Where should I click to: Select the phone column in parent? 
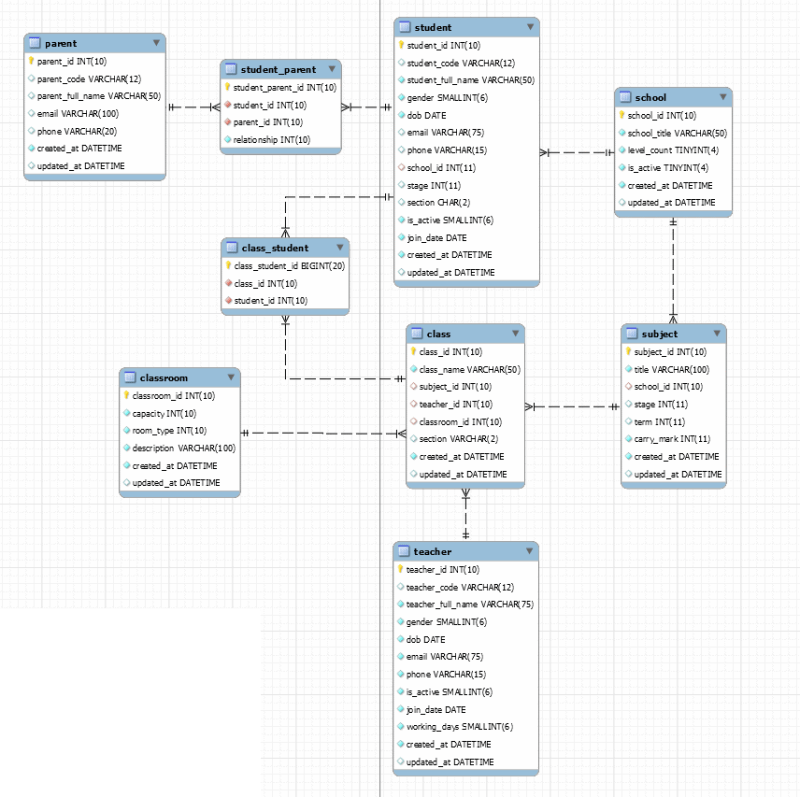tap(77, 131)
